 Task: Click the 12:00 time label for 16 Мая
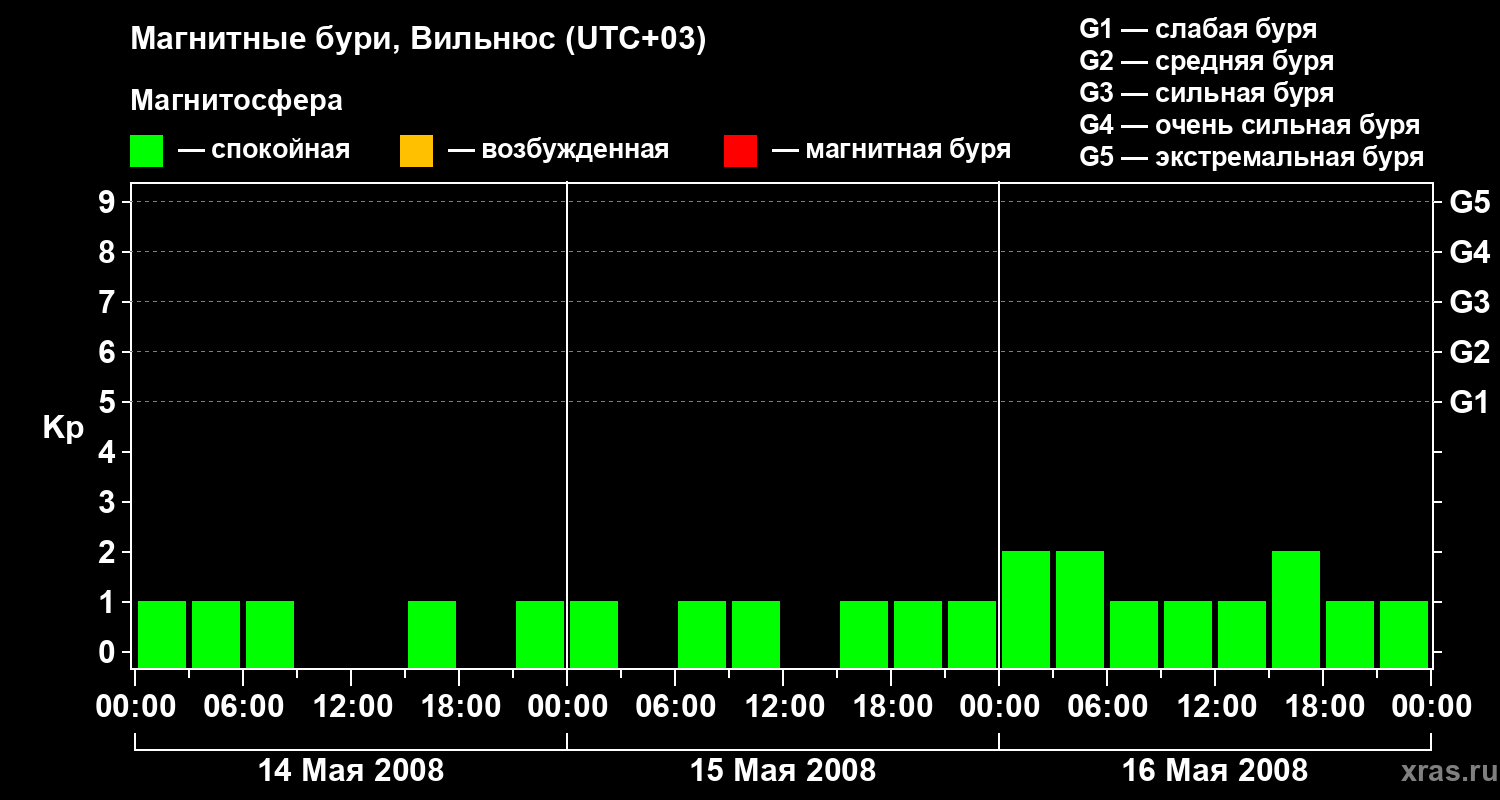pyautogui.click(x=1215, y=707)
